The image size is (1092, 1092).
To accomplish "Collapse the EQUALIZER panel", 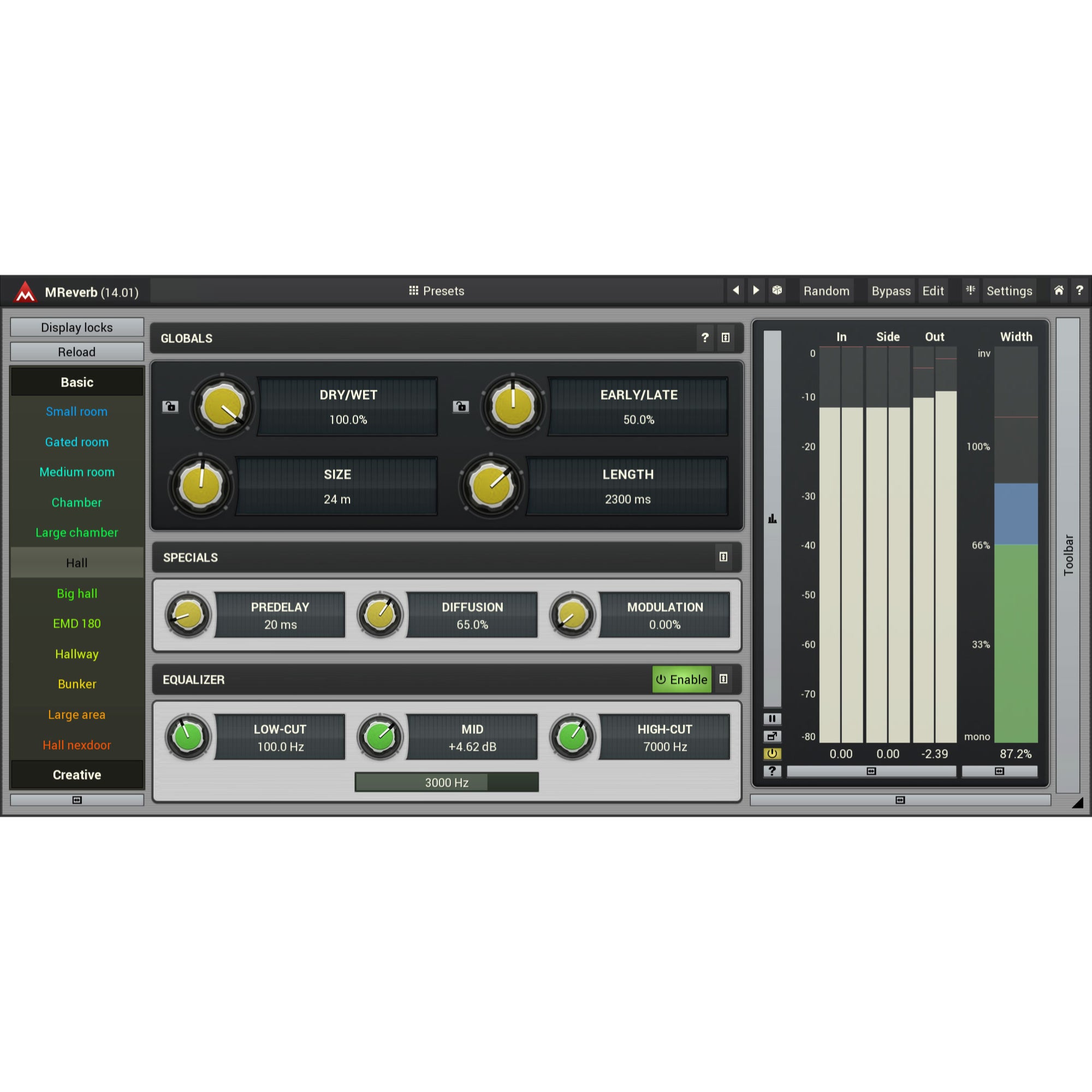I will click(723, 679).
